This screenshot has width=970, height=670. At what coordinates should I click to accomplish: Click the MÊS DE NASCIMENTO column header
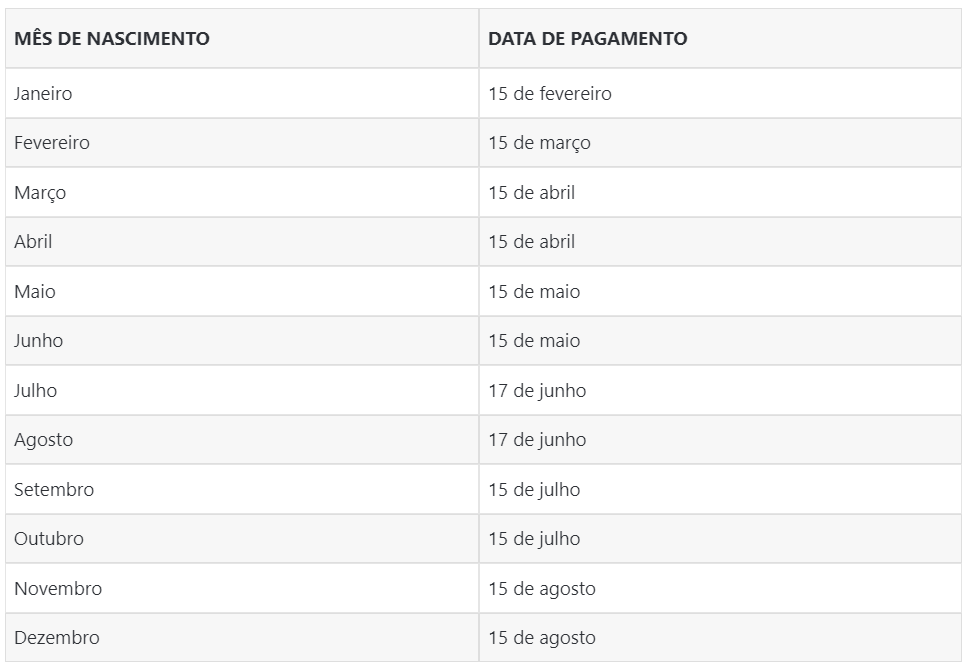click(112, 39)
